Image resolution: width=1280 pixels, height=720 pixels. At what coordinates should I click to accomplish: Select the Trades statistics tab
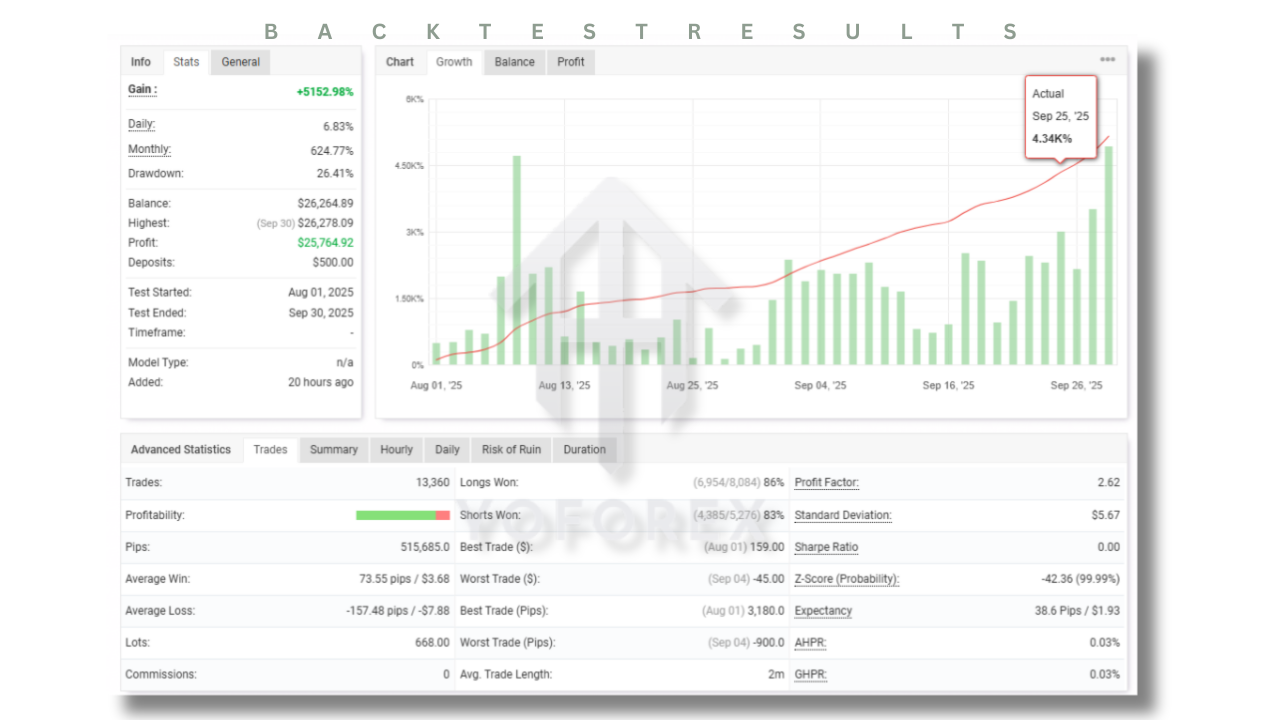tap(270, 450)
